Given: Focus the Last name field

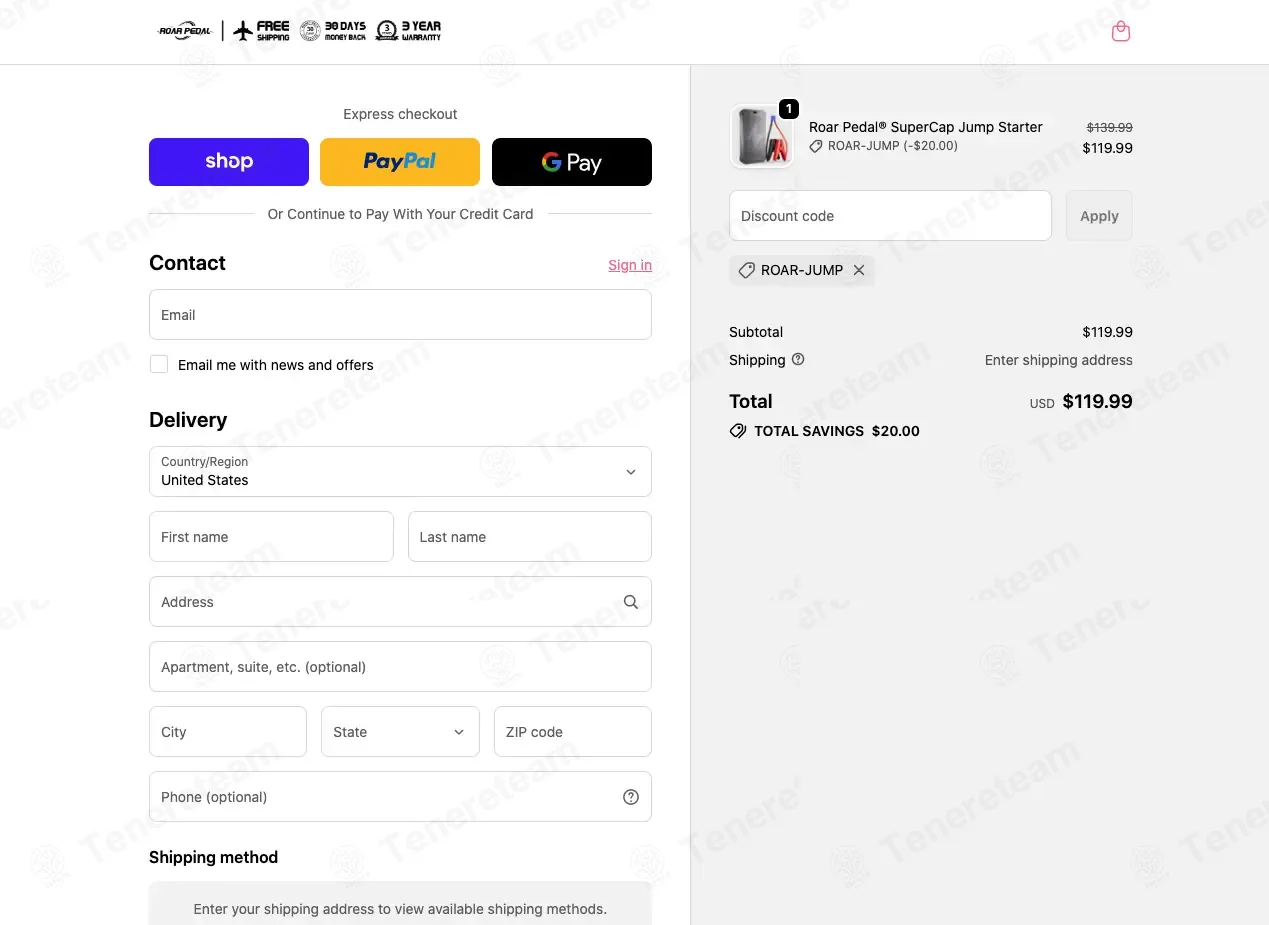Looking at the screenshot, I should point(530,537).
